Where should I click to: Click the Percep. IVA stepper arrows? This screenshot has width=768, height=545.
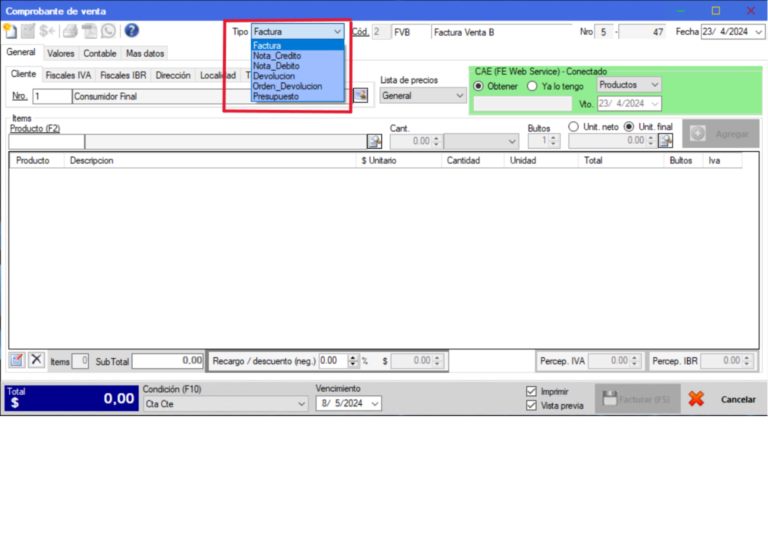(x=634, y=361)
